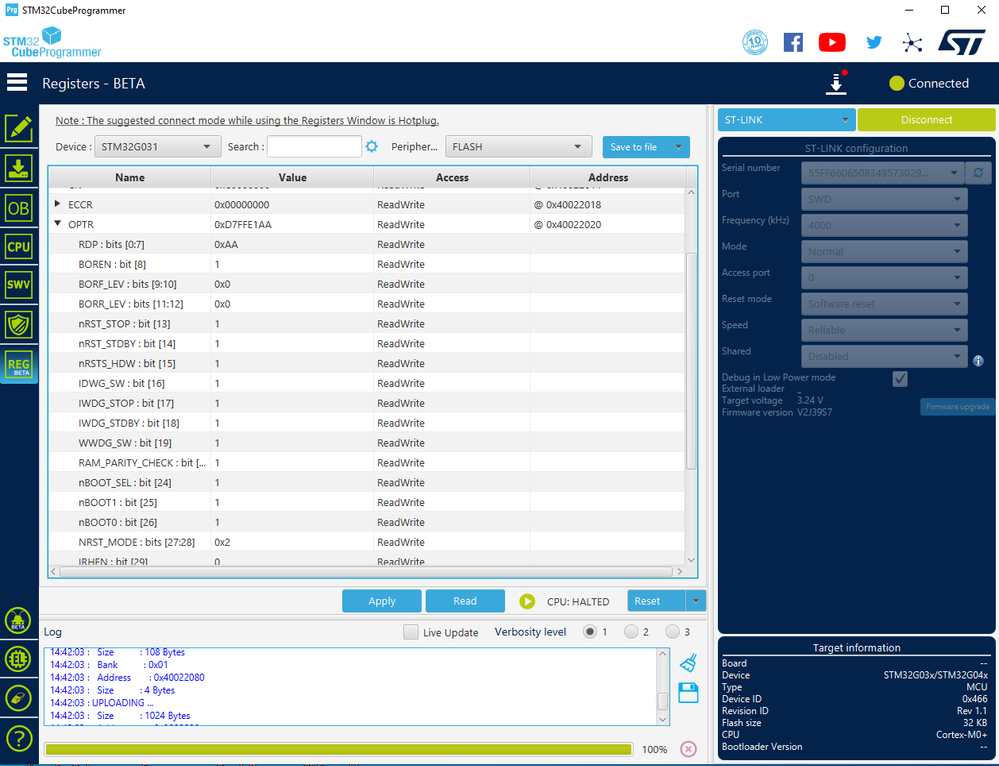Open the beta bug icon panel
The image size is (999, 766).
coord(18,620)
